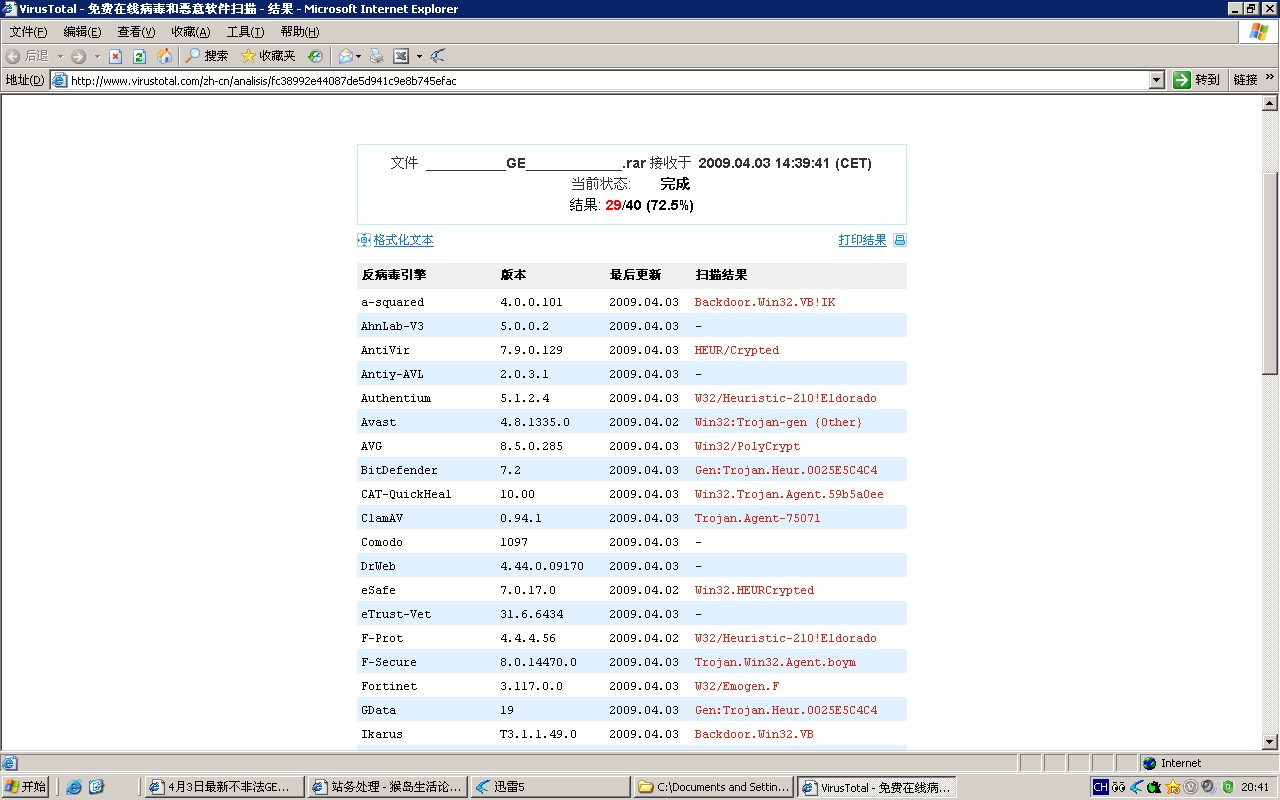Screen dimensions: 1280x800
Task: Click the CAT-QuickHeal engine name
Action: 406,494
